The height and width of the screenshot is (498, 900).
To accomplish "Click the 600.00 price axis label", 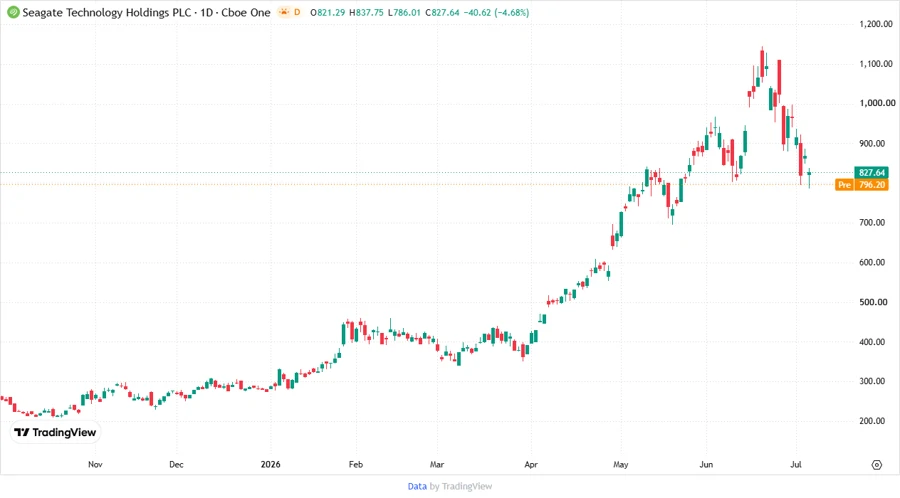I will click(x=872, y=262).
